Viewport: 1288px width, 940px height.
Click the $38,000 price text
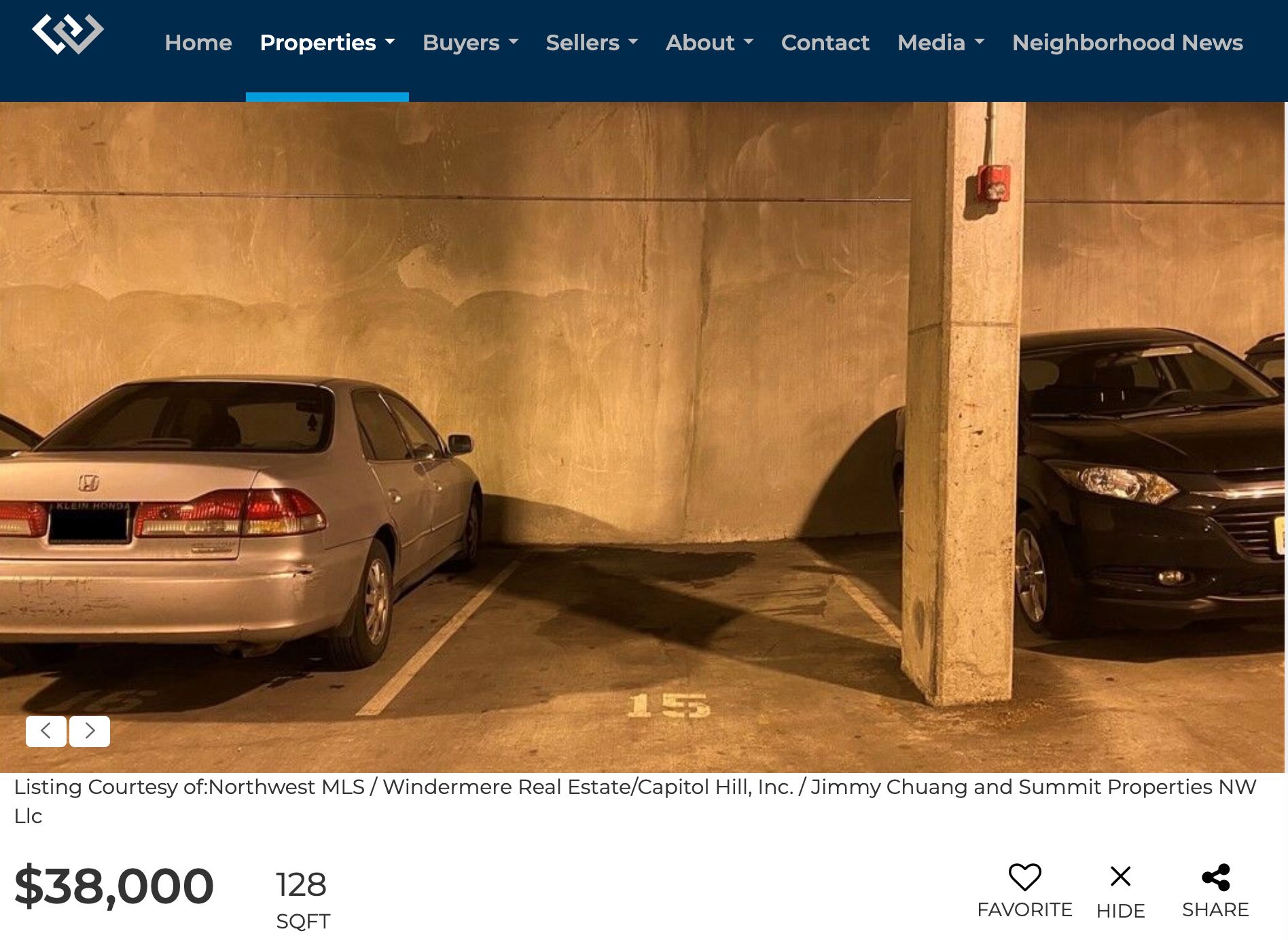click(x=114, y=886)
